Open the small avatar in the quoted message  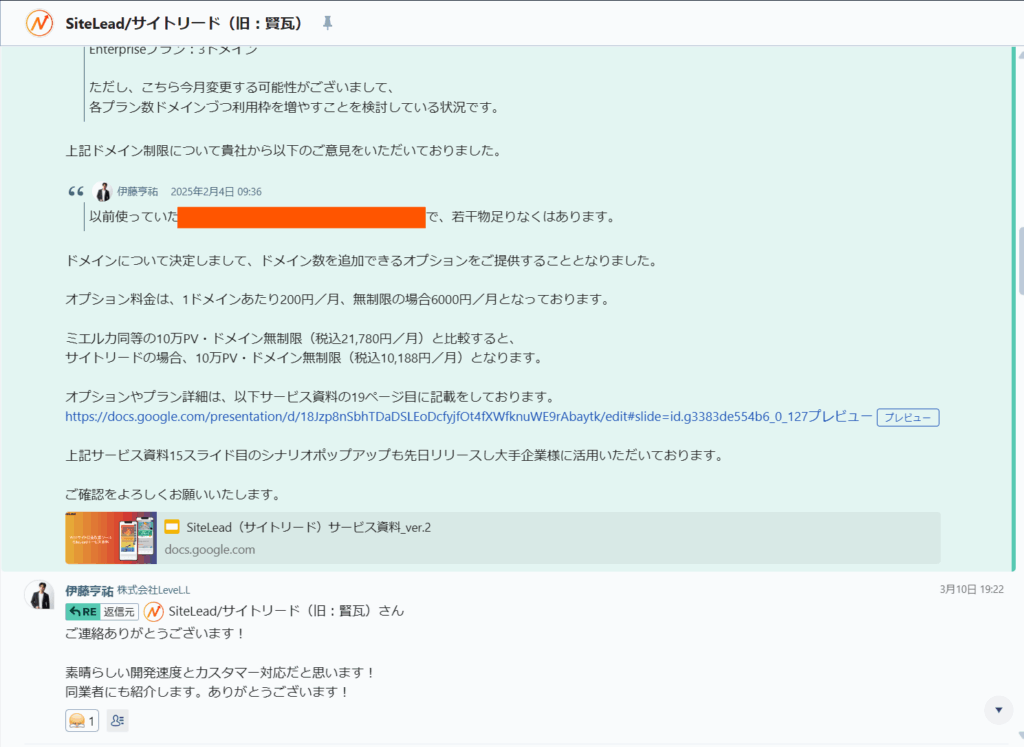(x=103, y=191)
